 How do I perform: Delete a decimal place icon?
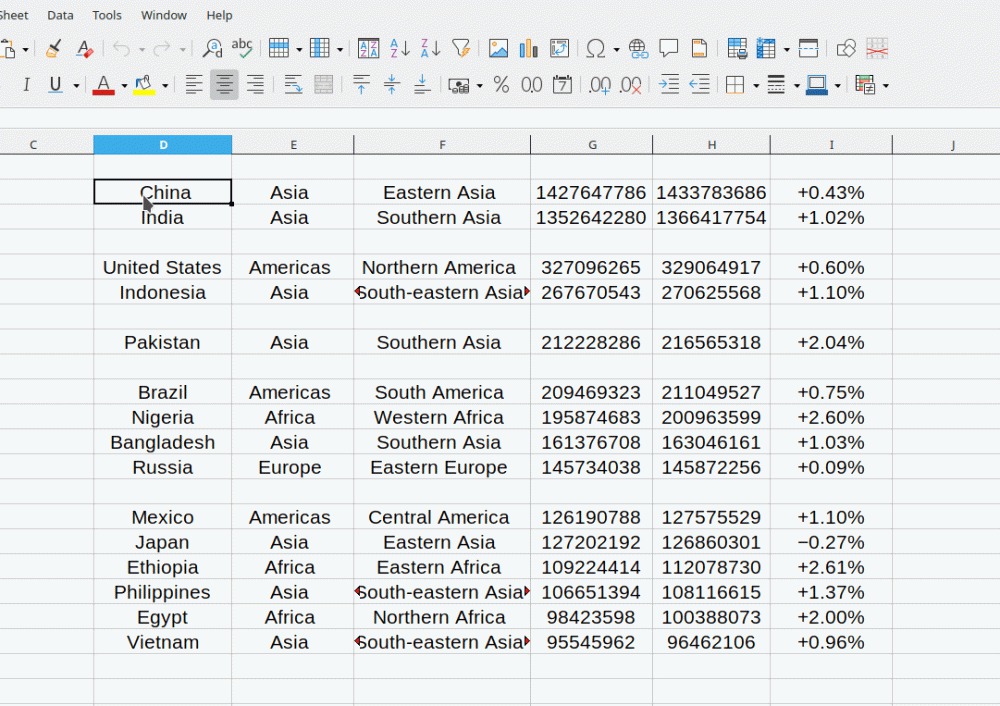pos(631,85)
